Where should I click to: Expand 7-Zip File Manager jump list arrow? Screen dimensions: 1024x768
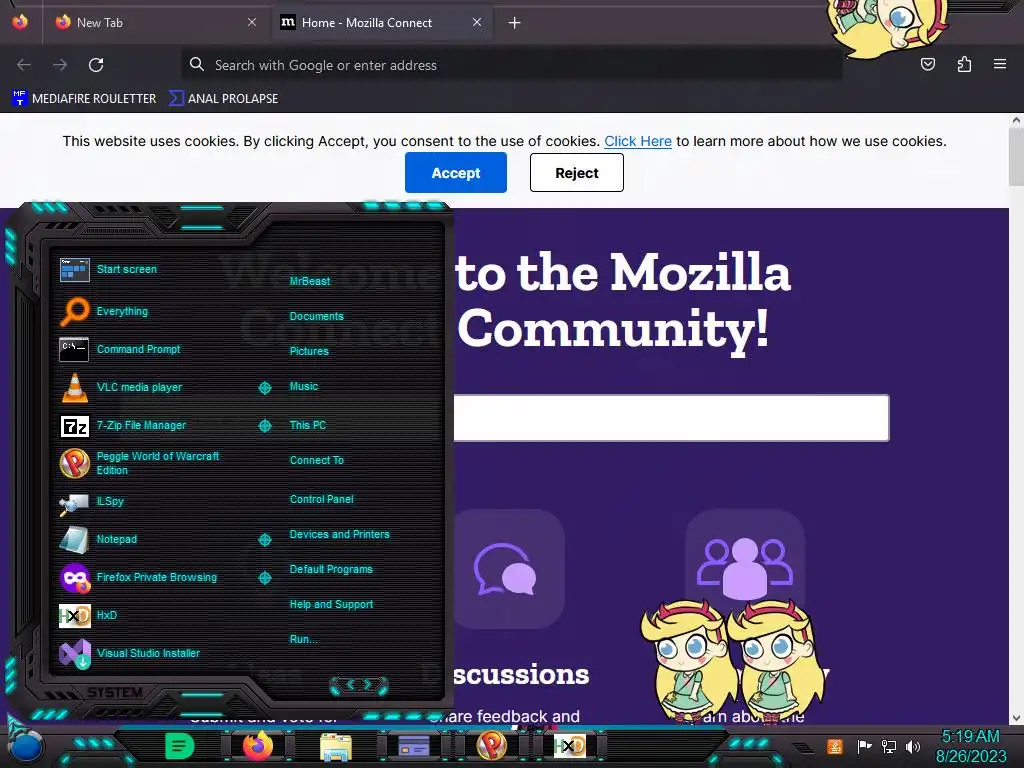click(x=264, y=426)
